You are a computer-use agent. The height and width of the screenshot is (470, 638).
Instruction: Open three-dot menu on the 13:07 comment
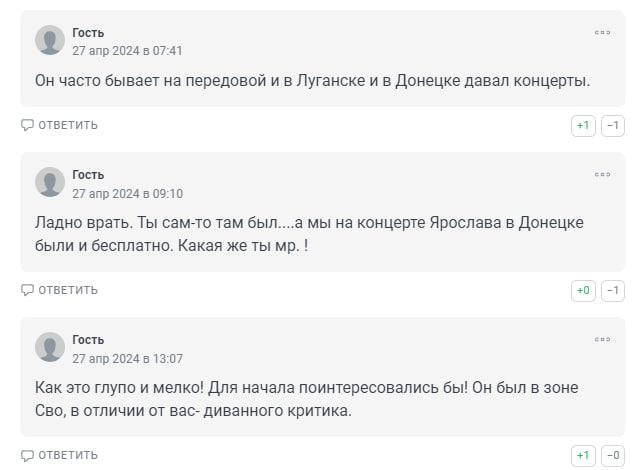602,340
